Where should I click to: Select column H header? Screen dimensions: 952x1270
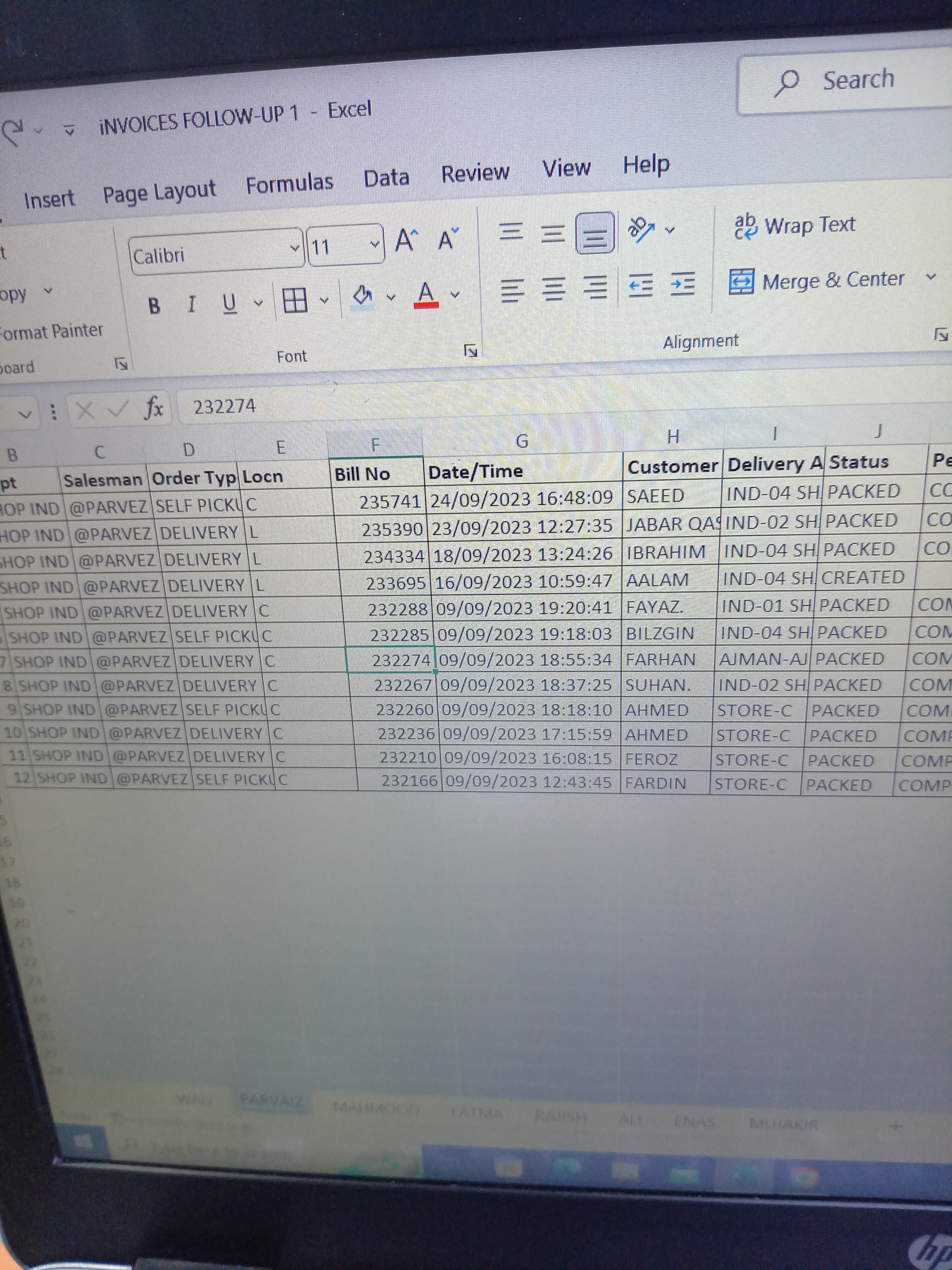coord(673,437)
